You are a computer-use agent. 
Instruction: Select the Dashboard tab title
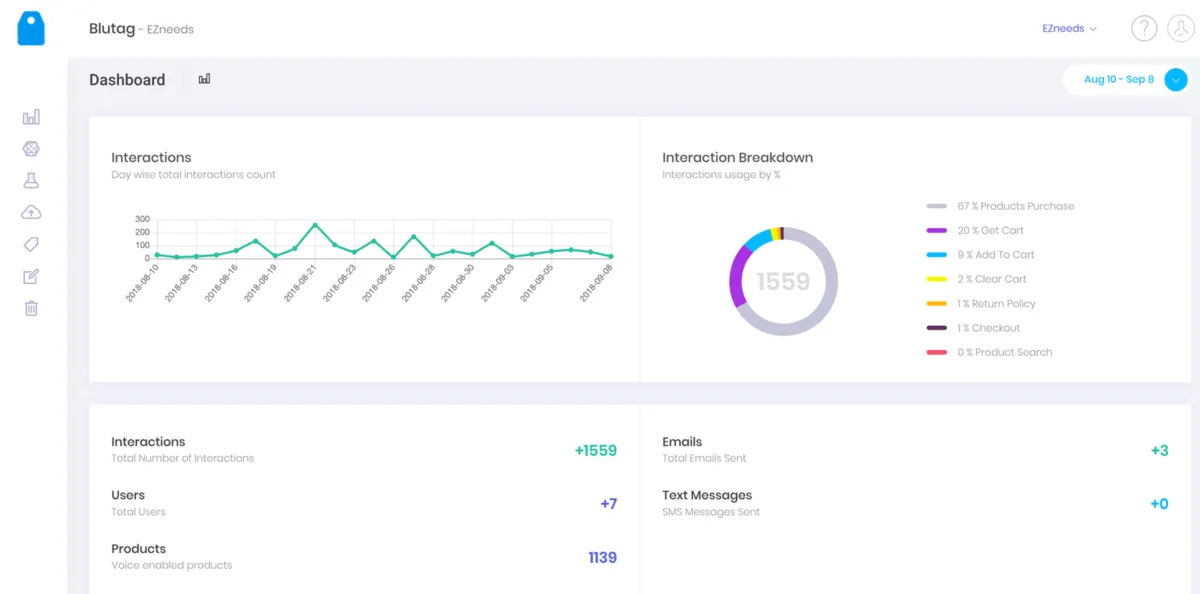click(x=127, y=80)
